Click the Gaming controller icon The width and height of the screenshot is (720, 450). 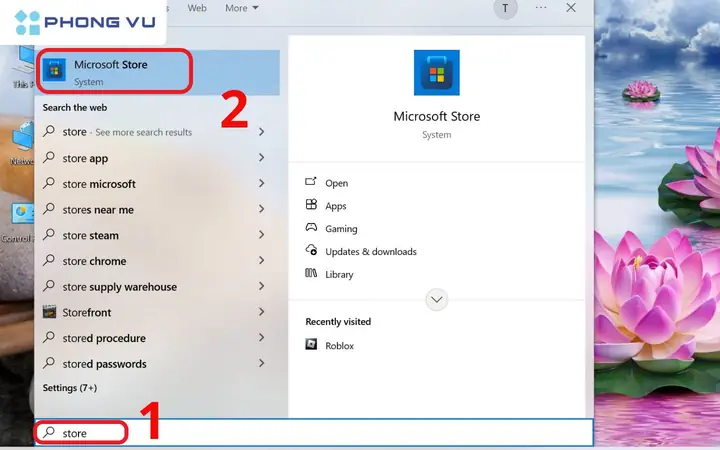311,227
